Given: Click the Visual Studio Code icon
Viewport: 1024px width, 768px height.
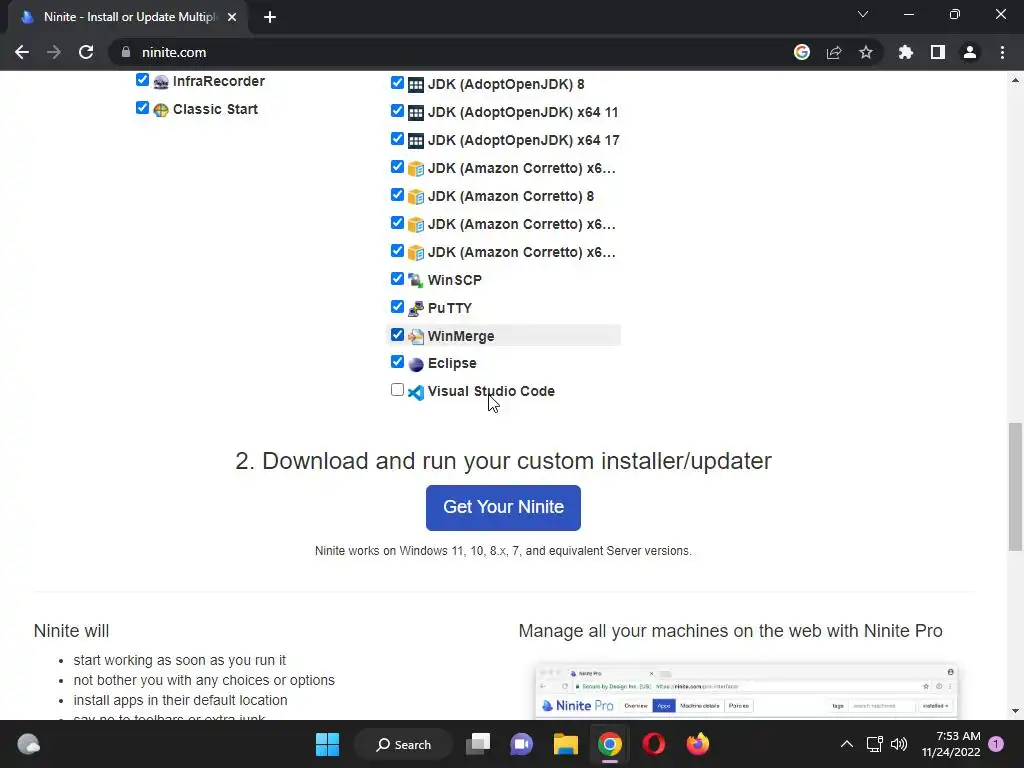Looking at the screenshot, I should click(x=415, y=392).
